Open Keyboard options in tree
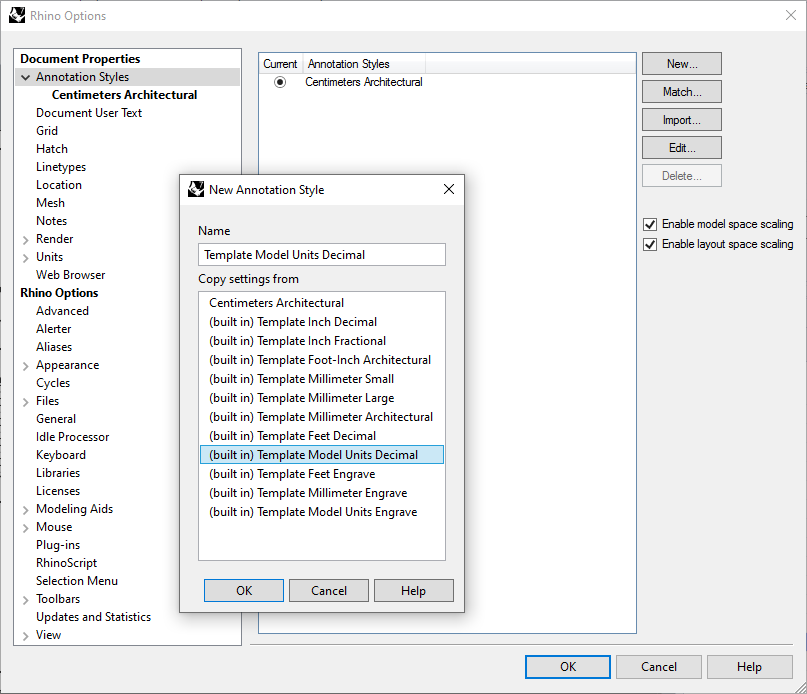Image resolution: width=807 pixels, height=694 pixels. (61, 455)
